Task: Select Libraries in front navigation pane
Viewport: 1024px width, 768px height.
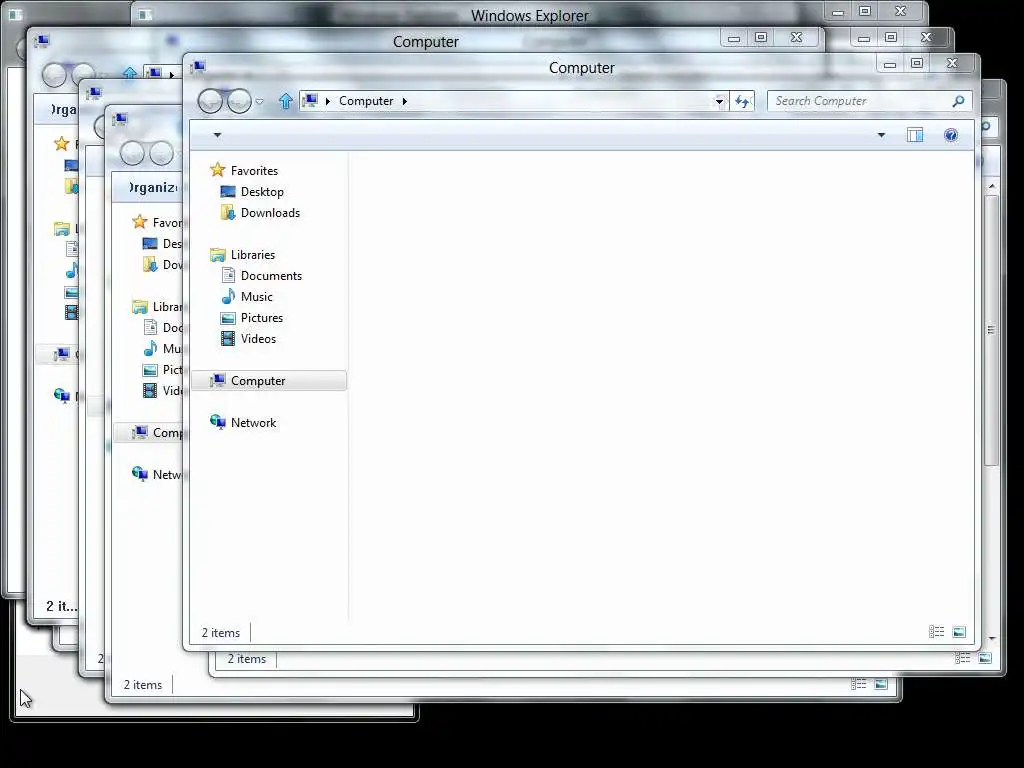Action: pos(253,255)
